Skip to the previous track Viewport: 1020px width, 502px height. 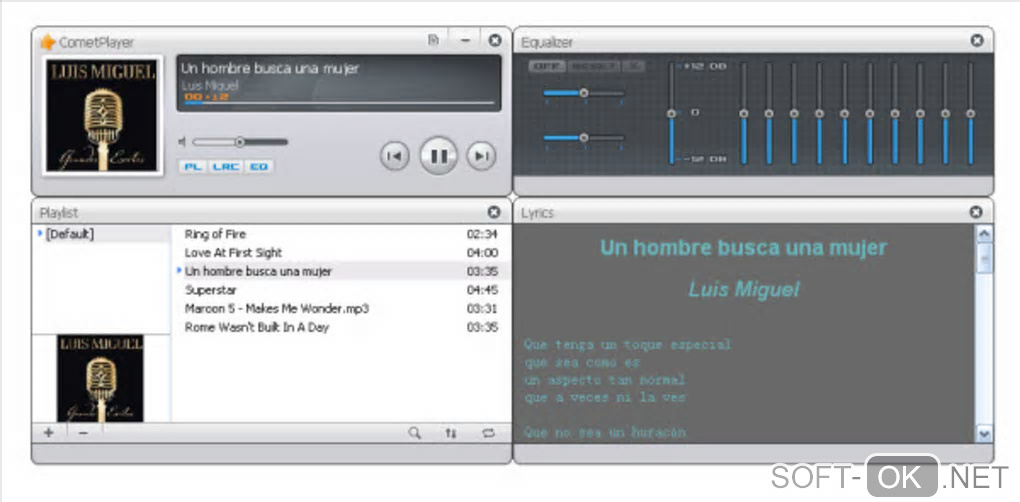[x=394, y=156]
